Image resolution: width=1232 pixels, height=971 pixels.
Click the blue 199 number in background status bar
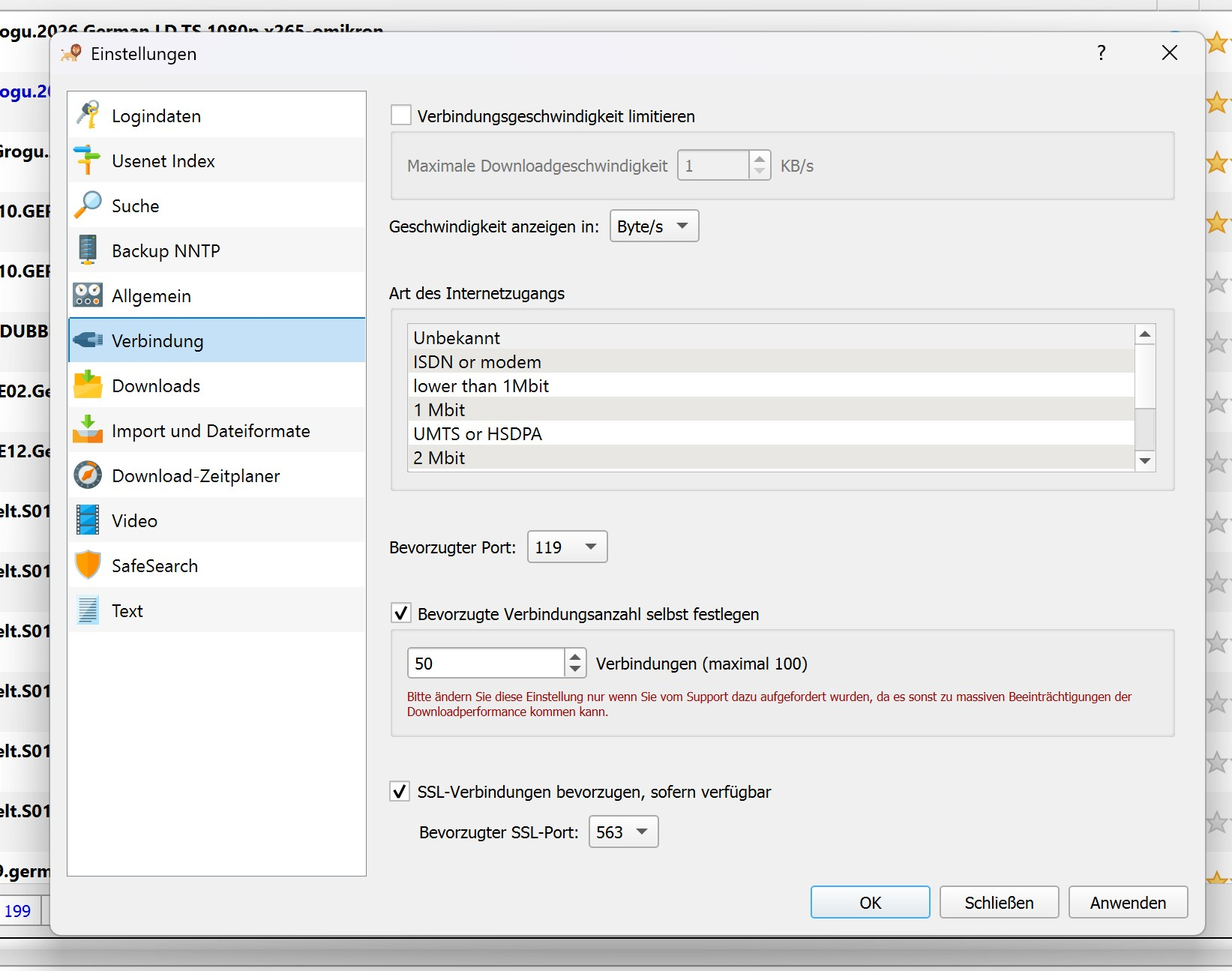17,911
